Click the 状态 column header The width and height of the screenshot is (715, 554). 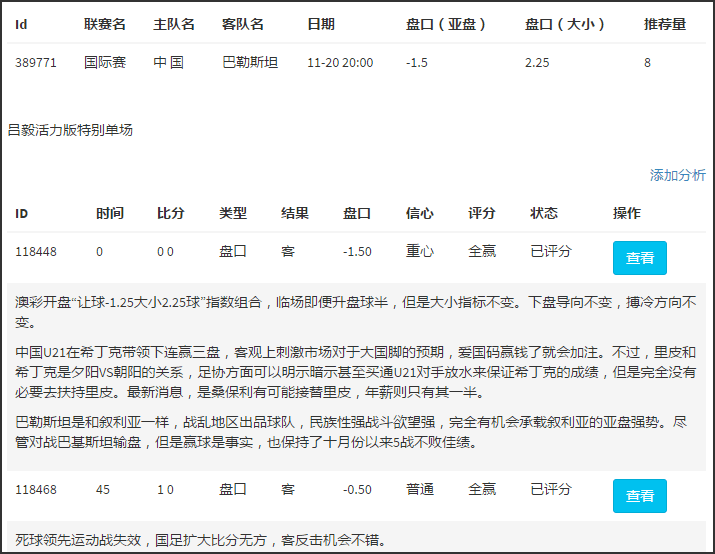(x=544, y=213)
